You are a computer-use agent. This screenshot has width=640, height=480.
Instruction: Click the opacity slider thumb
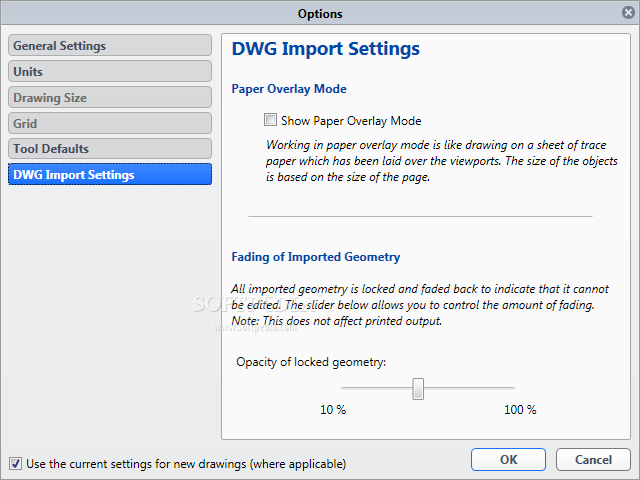pos(418,388)
